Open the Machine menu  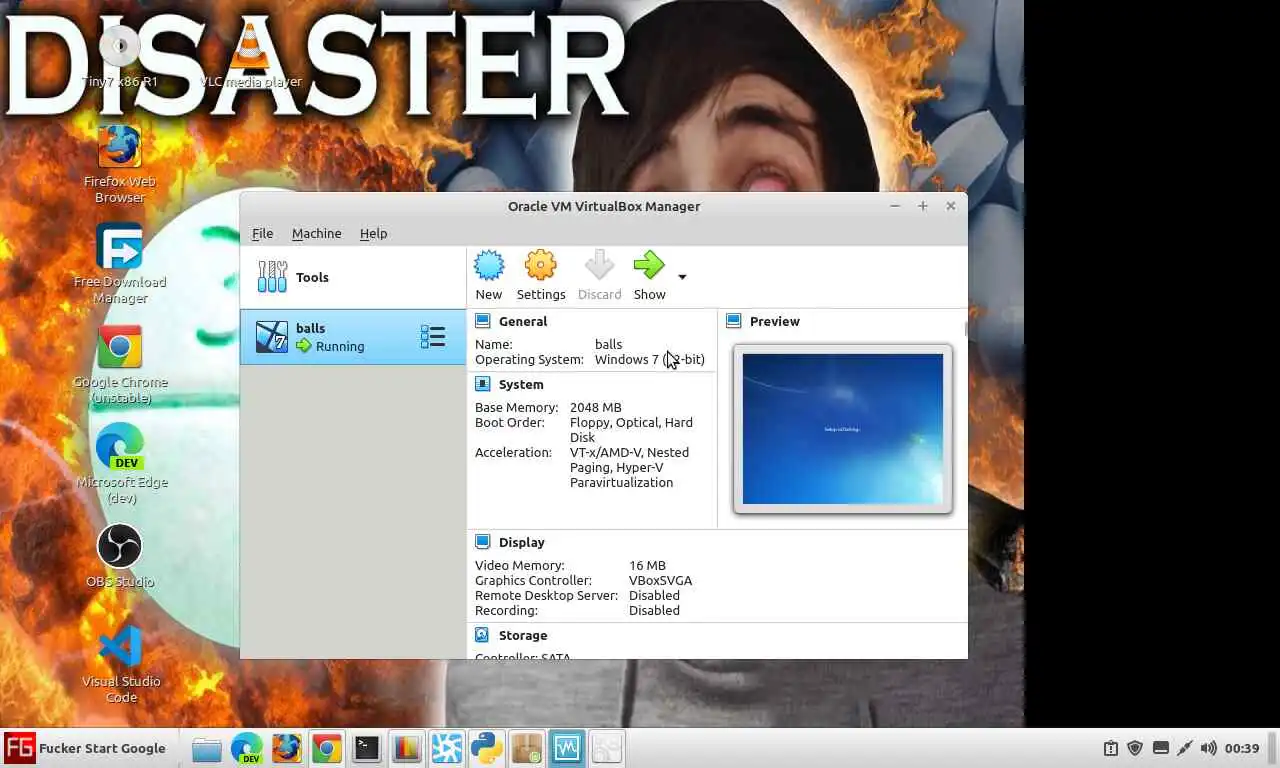coord(316,233)
